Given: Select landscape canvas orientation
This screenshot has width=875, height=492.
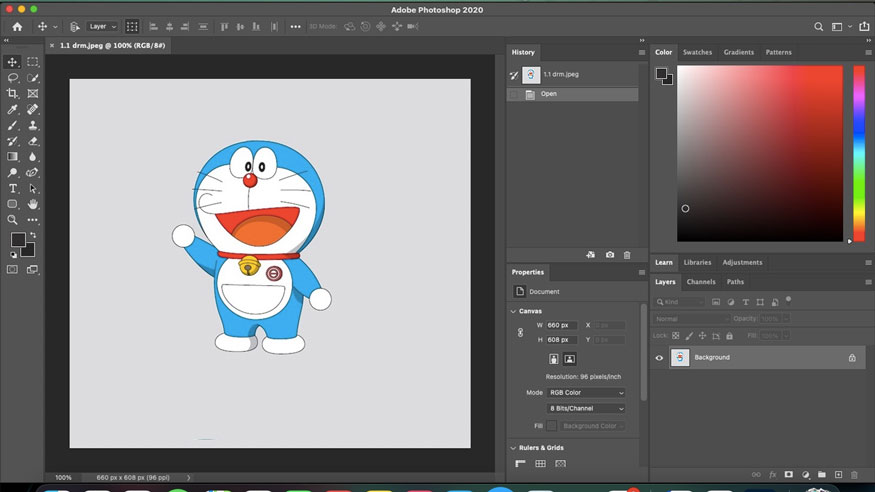Looking at the screenshot, I should pos(569,358).
